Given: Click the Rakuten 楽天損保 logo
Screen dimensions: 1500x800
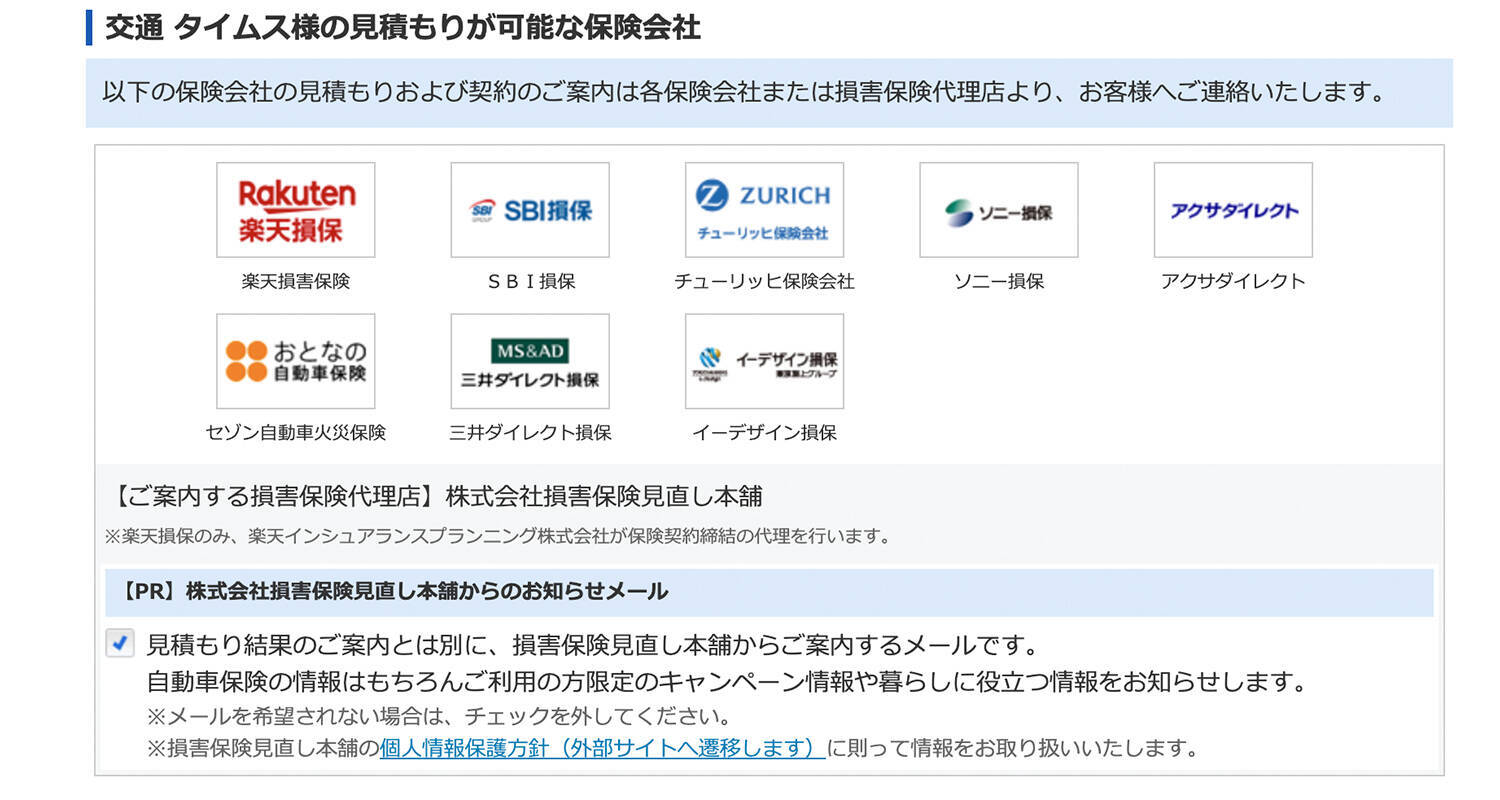Looking at the screenshot, I should (x=296, y=210).
